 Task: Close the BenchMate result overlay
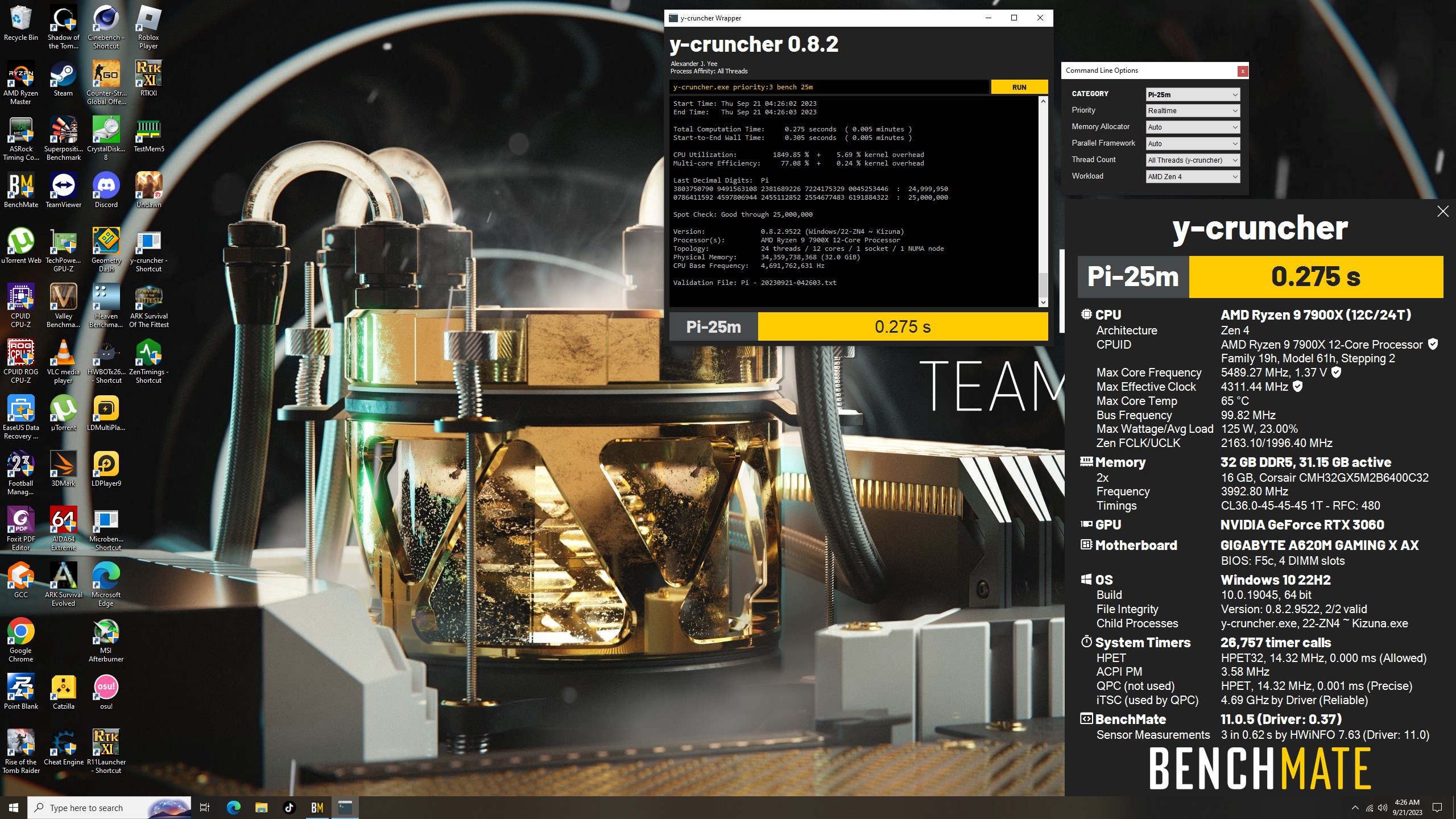coord(1443,212)
